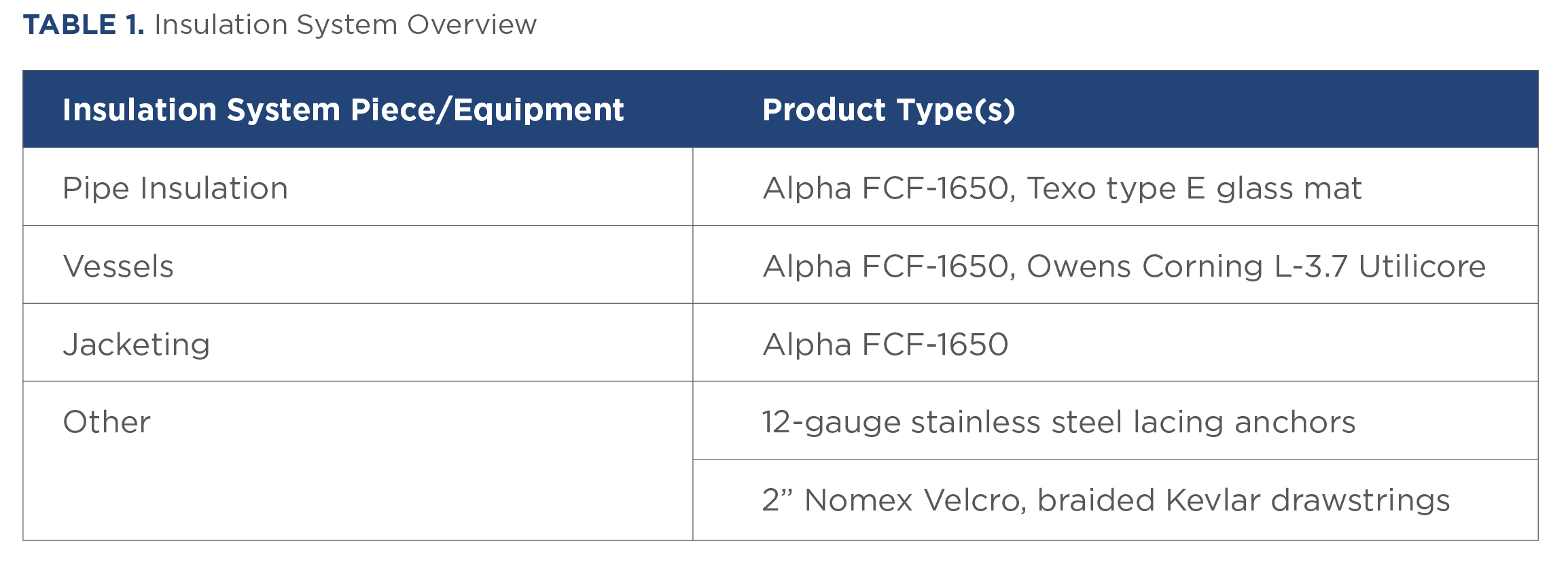Click the "Insulation System Overview" caption text

click(345, 25)
